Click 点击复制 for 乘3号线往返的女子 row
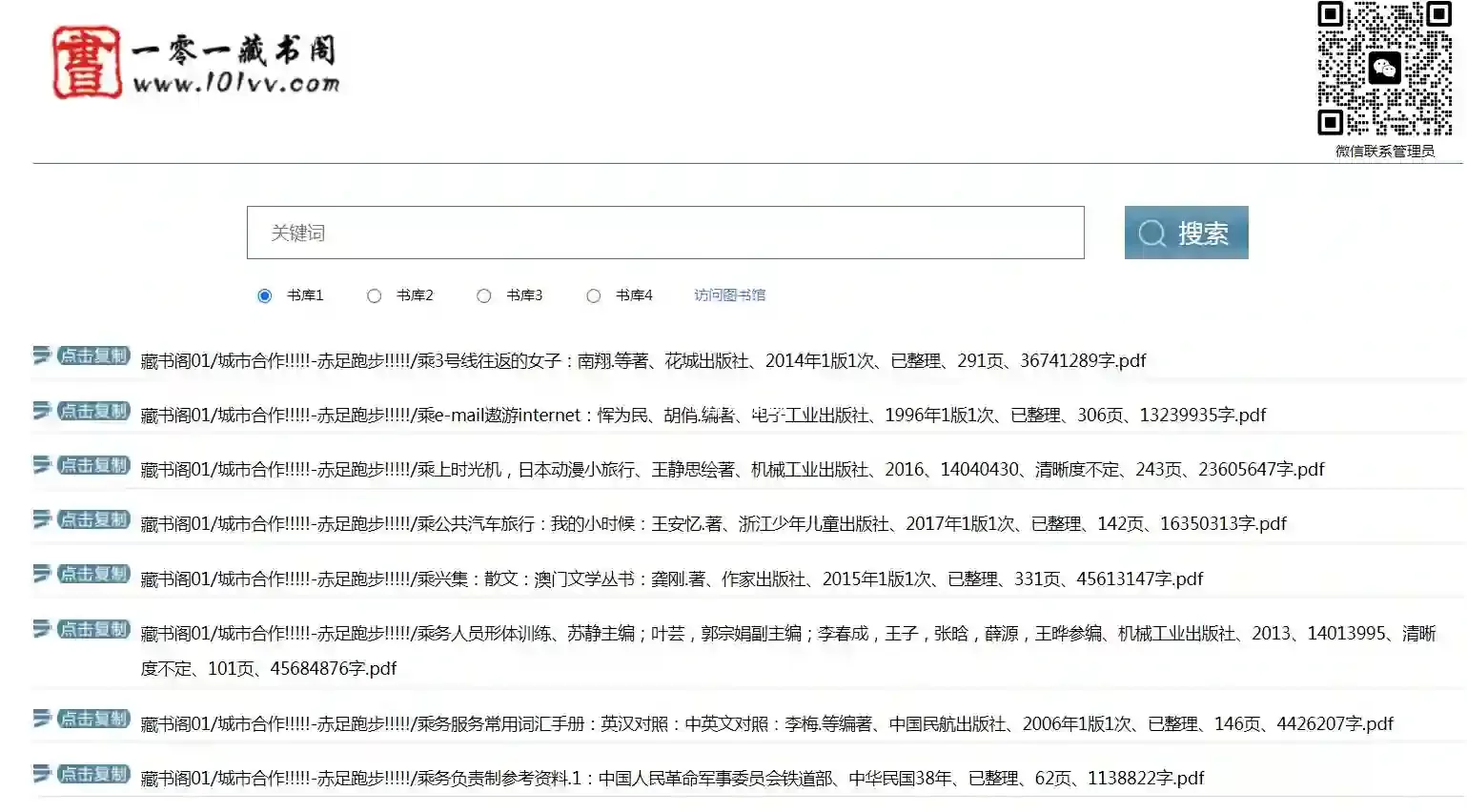Screen dimensions: 1467x812 click(93, 355)
